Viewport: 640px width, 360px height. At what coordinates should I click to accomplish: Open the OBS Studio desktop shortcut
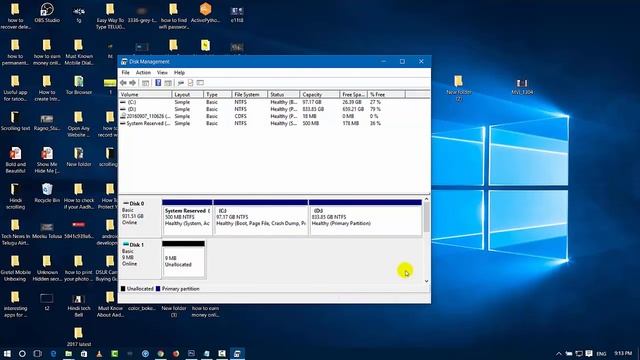tap(47, 13)
